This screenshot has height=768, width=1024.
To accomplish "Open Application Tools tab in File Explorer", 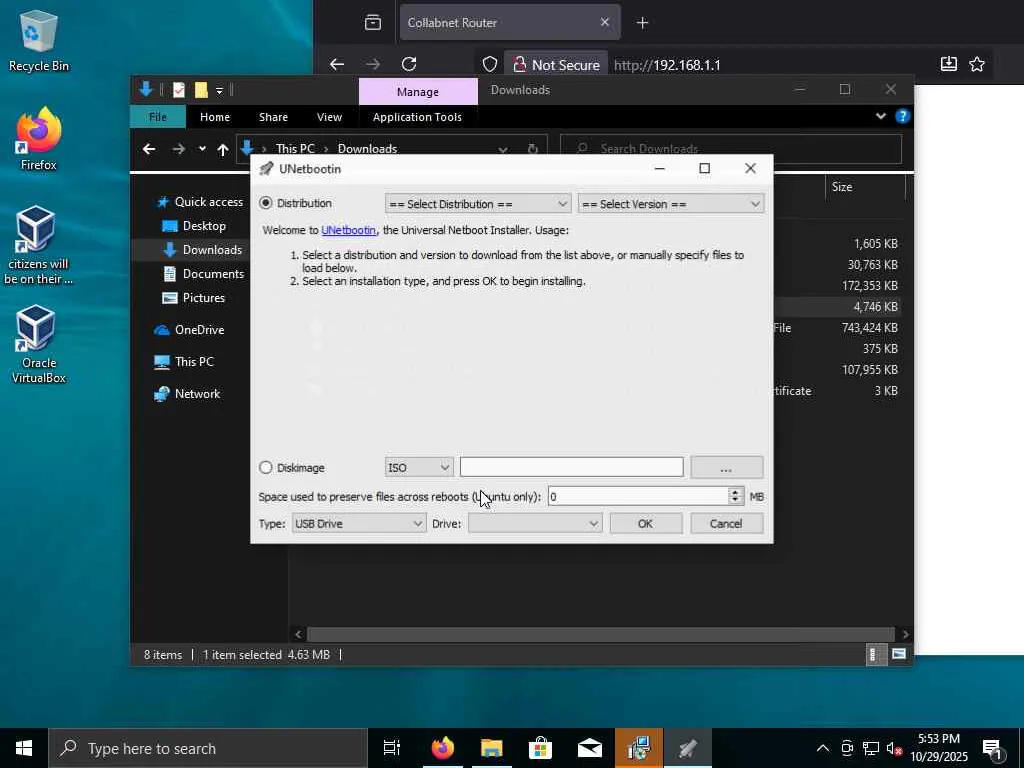I will tap(417, 117).
